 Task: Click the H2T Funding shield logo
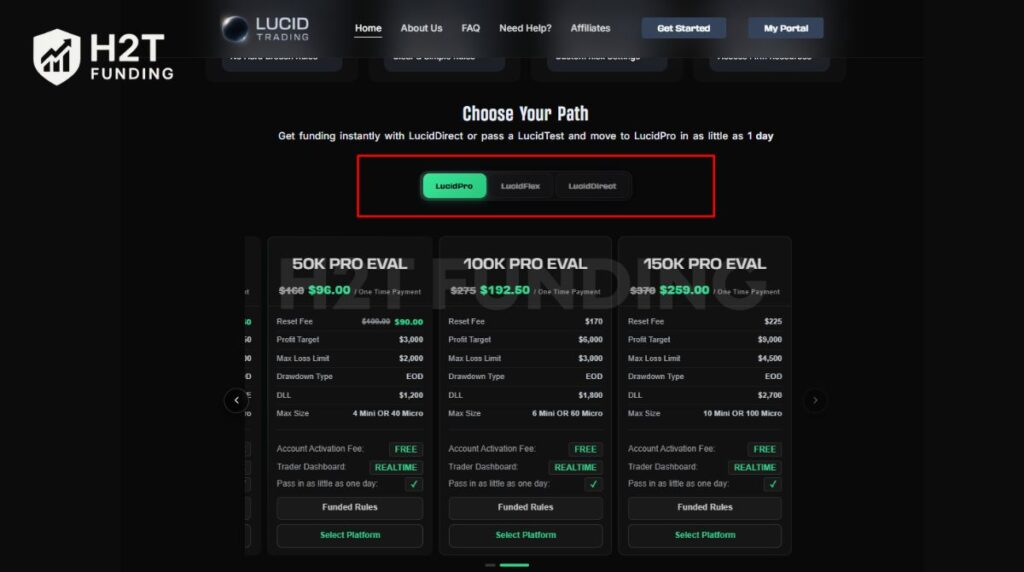click(57, 57)
